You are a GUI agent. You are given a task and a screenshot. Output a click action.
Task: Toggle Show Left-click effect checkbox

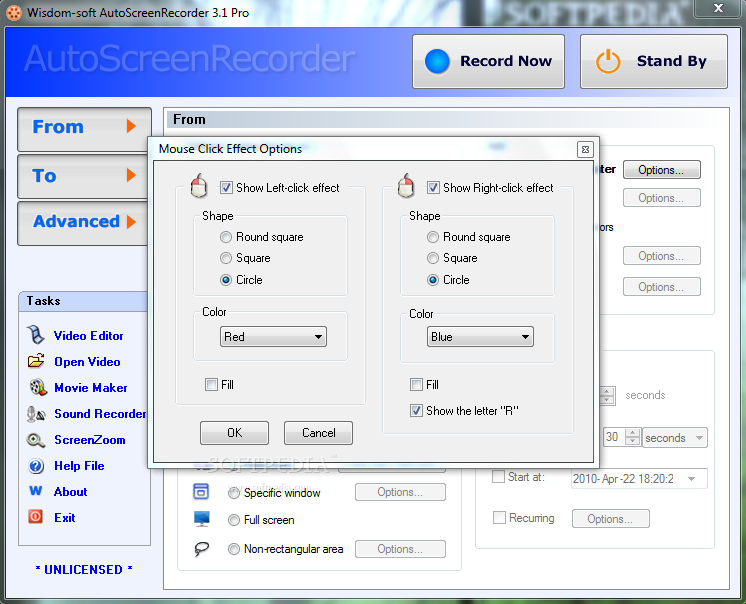(226, 187)
